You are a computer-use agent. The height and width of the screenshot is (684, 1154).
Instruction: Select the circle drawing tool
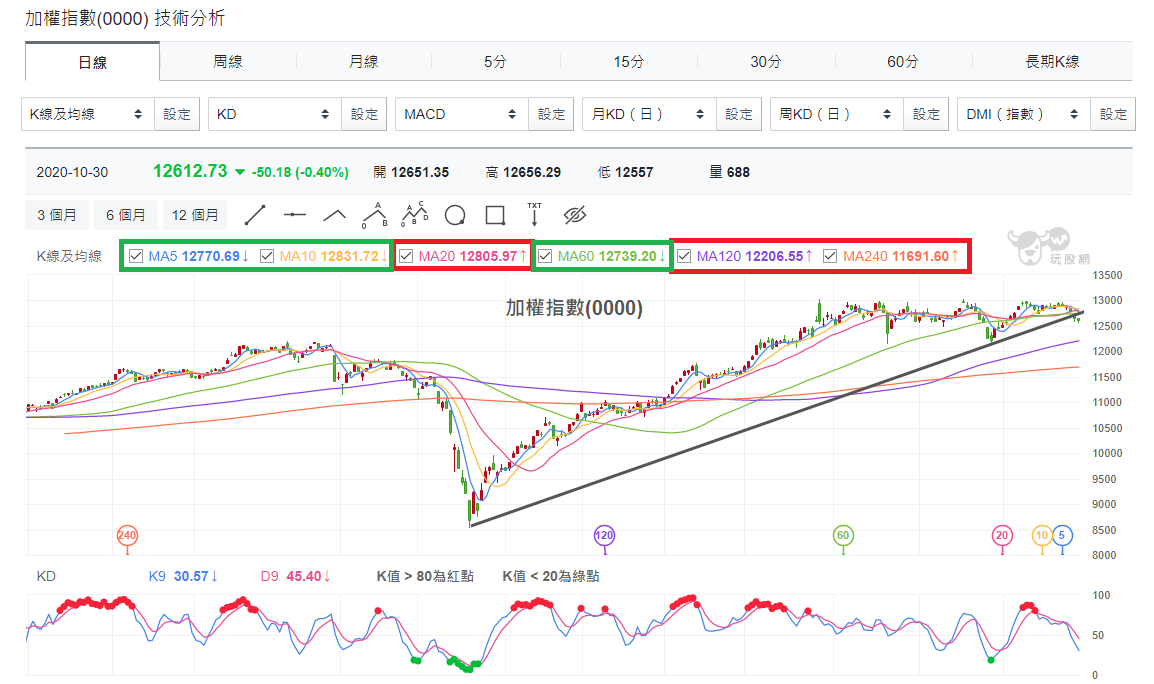[x=455, y=215]
